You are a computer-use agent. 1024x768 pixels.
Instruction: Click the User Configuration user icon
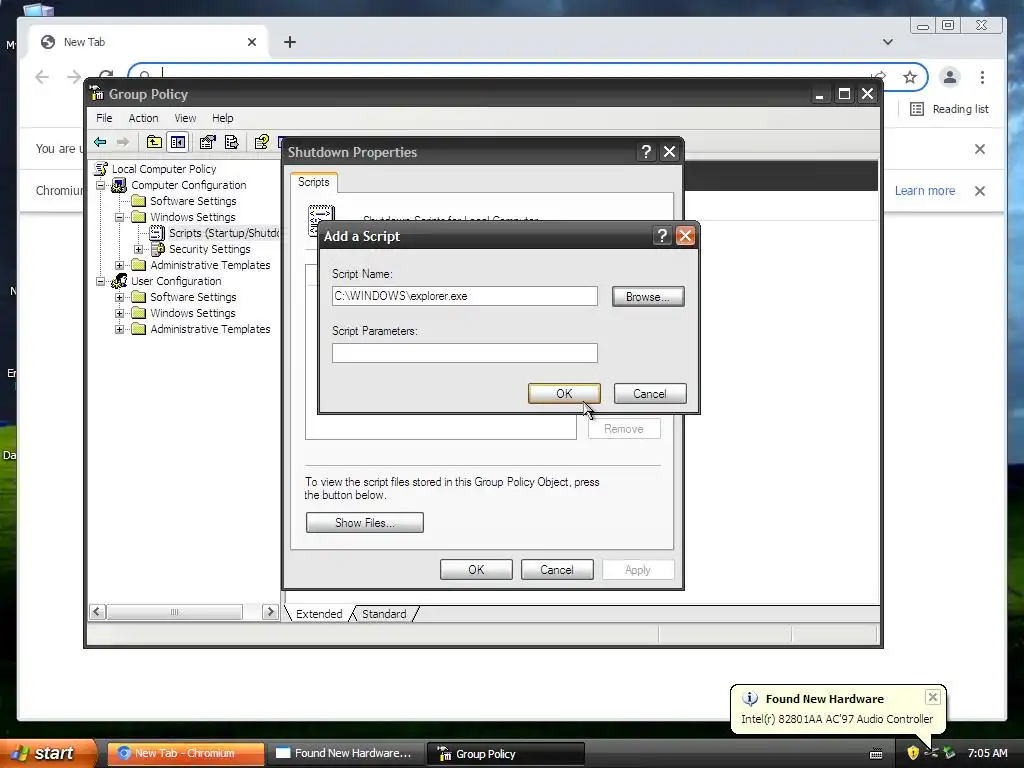pyautogui.click(x=120, y=281)
